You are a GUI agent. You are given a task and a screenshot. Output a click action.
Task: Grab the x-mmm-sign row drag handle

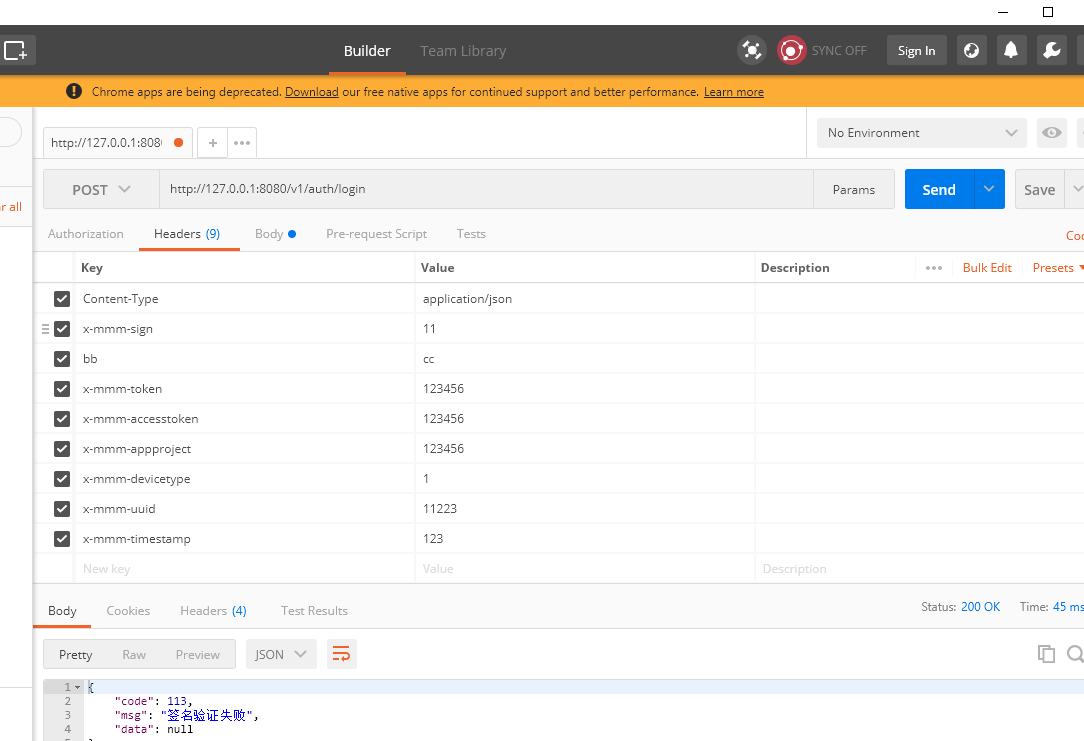point(46,329)
